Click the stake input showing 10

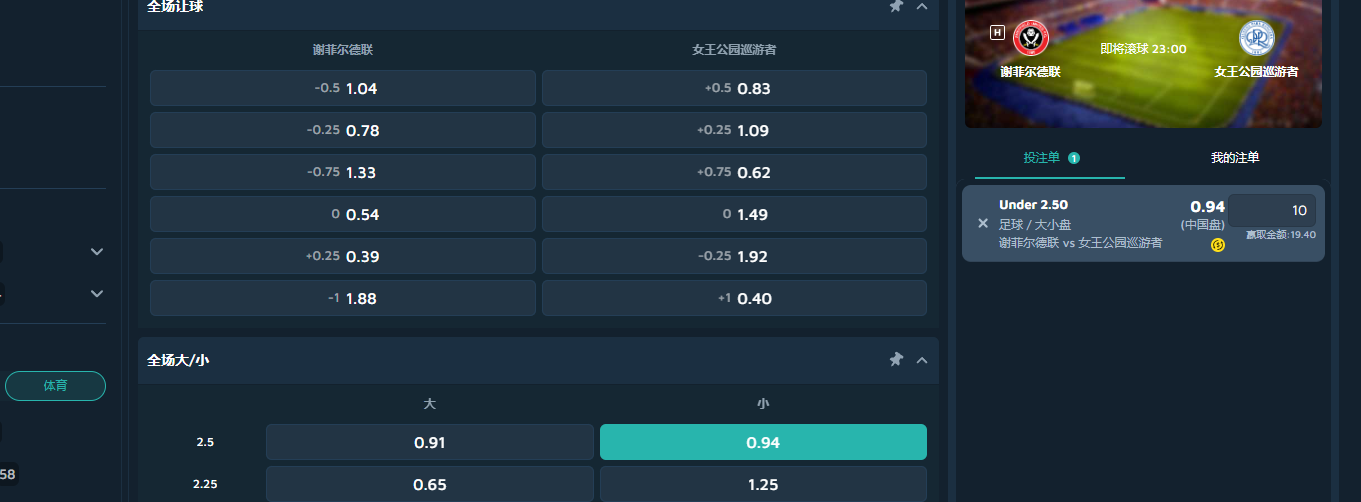tap(1272, 210)
